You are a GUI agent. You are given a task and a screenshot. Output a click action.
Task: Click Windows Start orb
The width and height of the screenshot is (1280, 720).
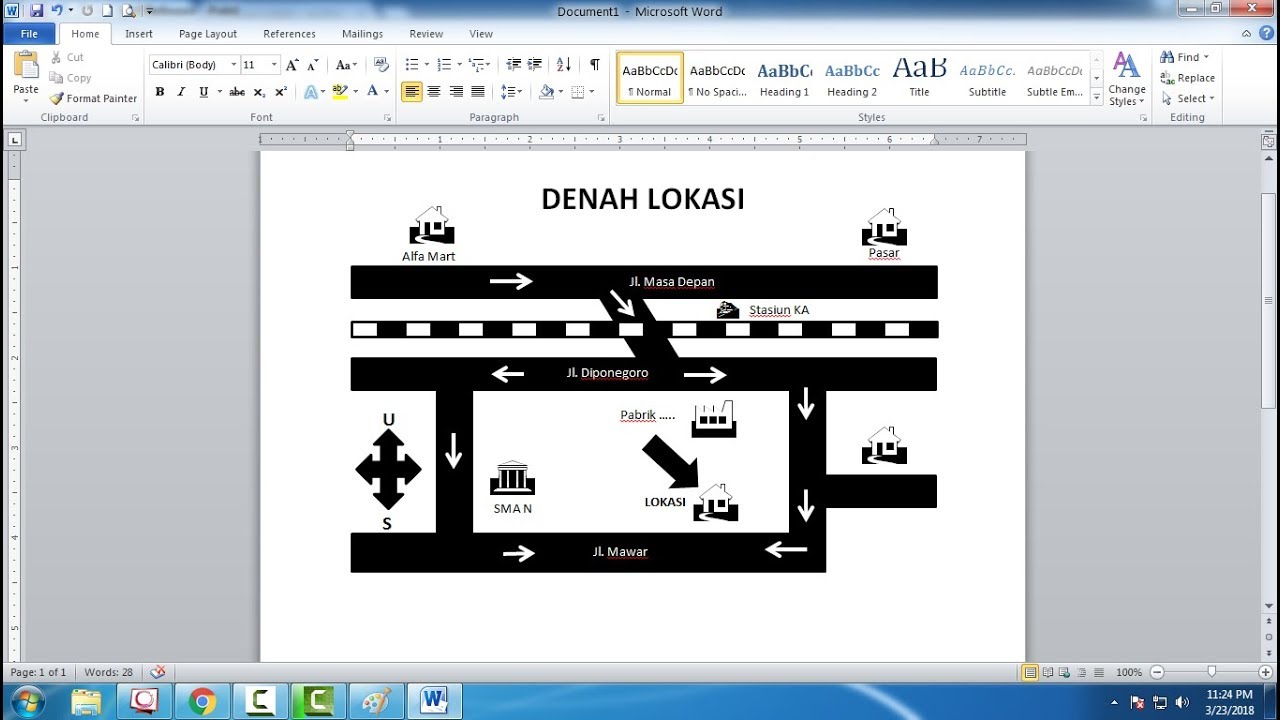27,700
